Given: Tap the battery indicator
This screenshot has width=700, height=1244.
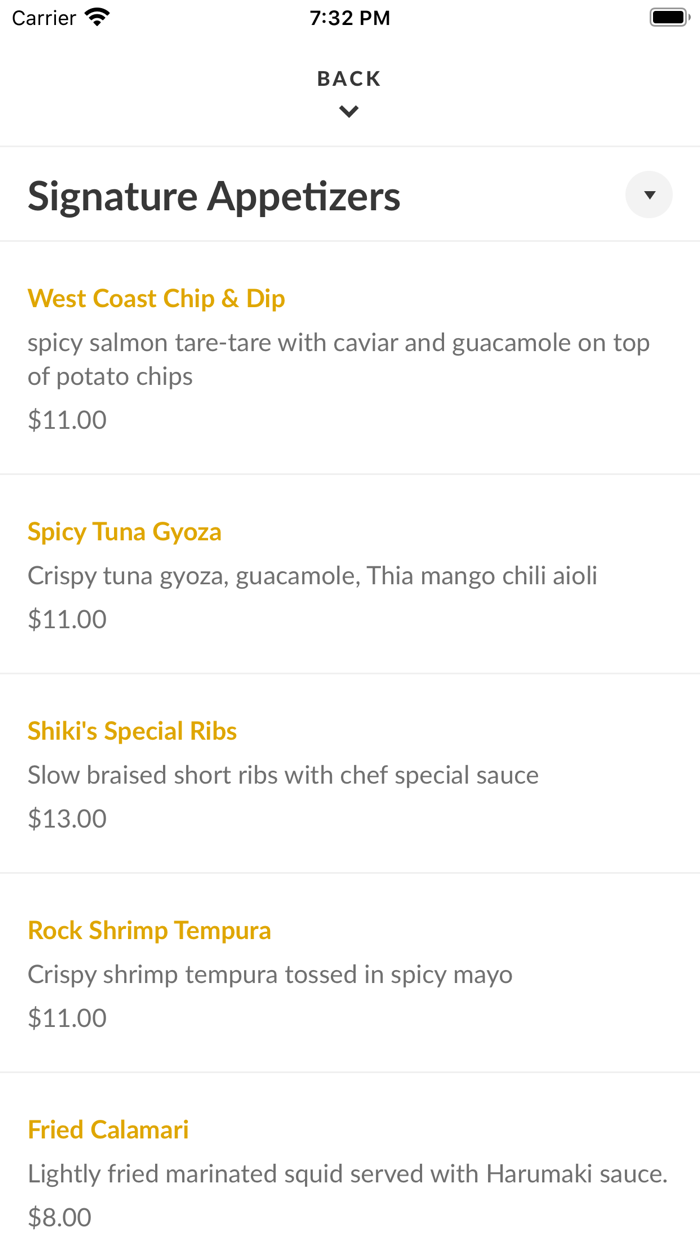Looking at the screenshot, I should (x=668, y=17).
